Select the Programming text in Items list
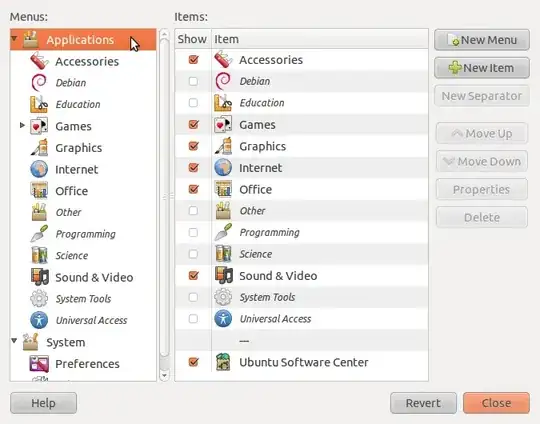Image resolution: width=540 pixels, height=424 pixels. [x=270, y=232]
